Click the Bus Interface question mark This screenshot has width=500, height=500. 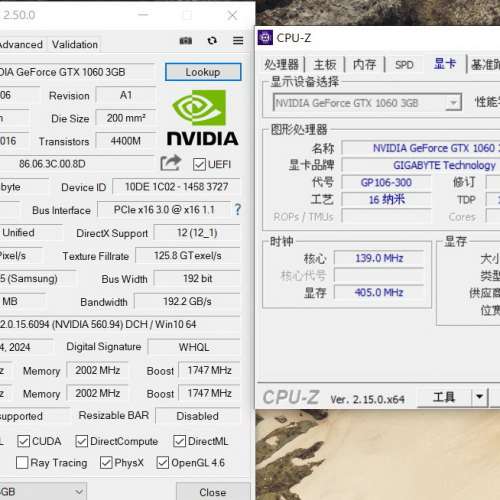237,210
